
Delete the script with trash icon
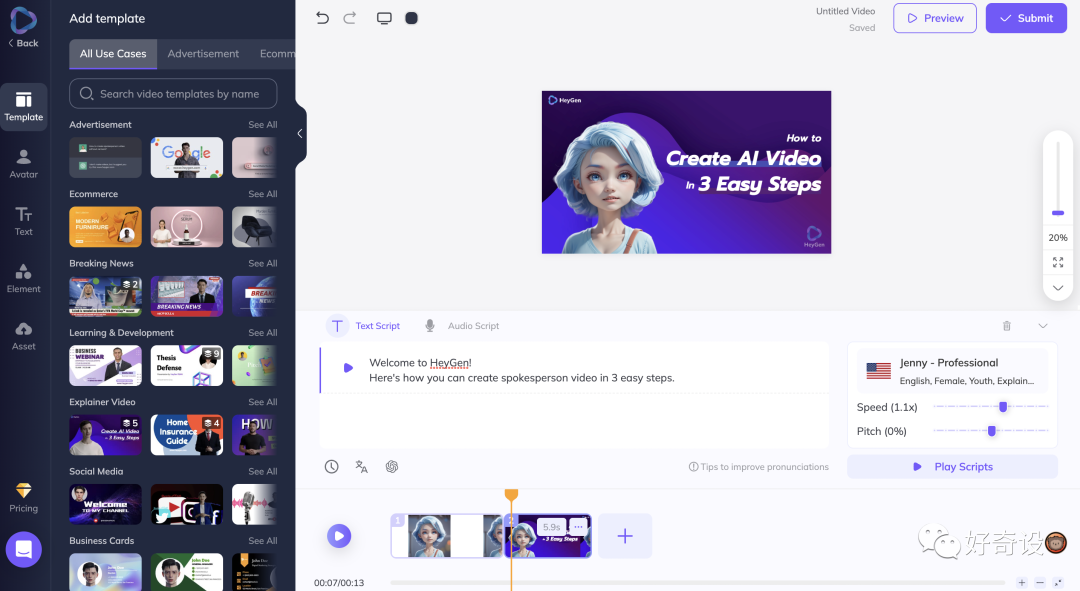(x=1007, y=326)
